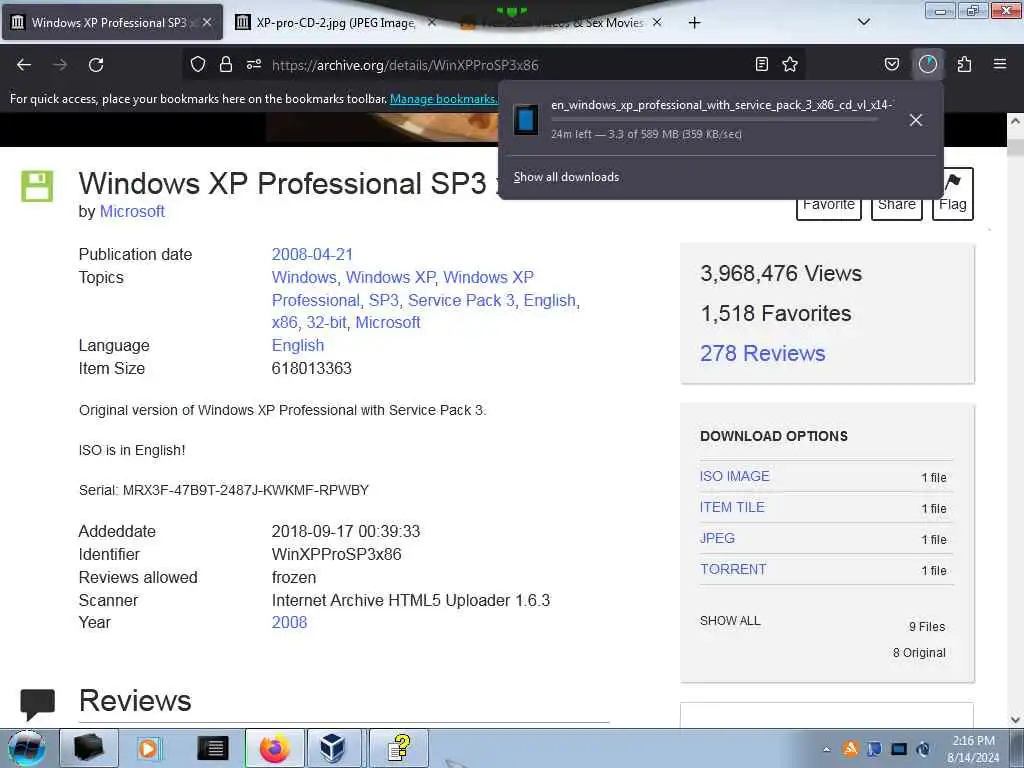This screenshot has height=768, width=1024.
Task: Show hidden tray icons arrow
Action: pyautogui.click(x=826, y=749)
